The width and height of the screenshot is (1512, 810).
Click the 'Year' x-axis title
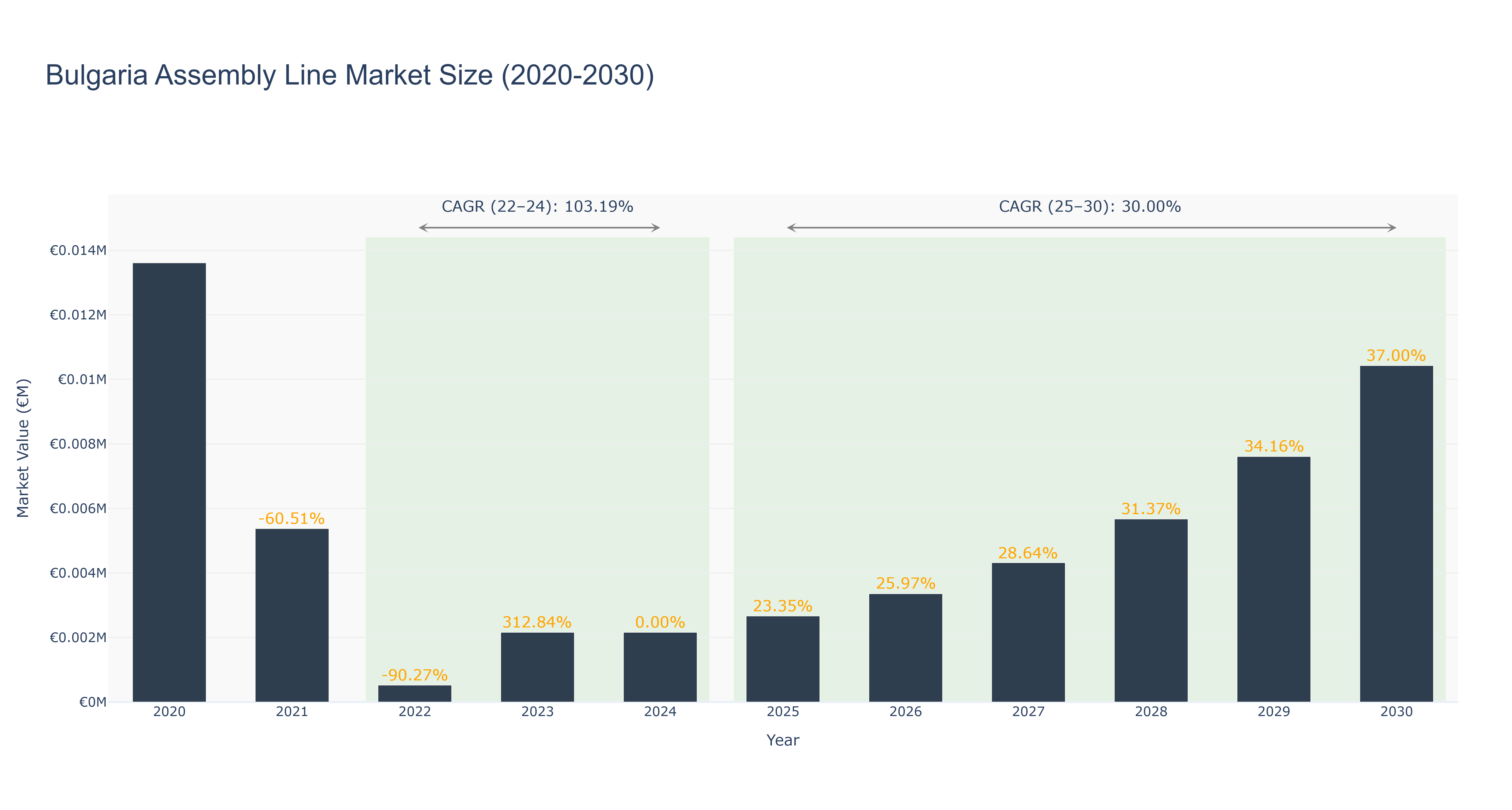782,740
